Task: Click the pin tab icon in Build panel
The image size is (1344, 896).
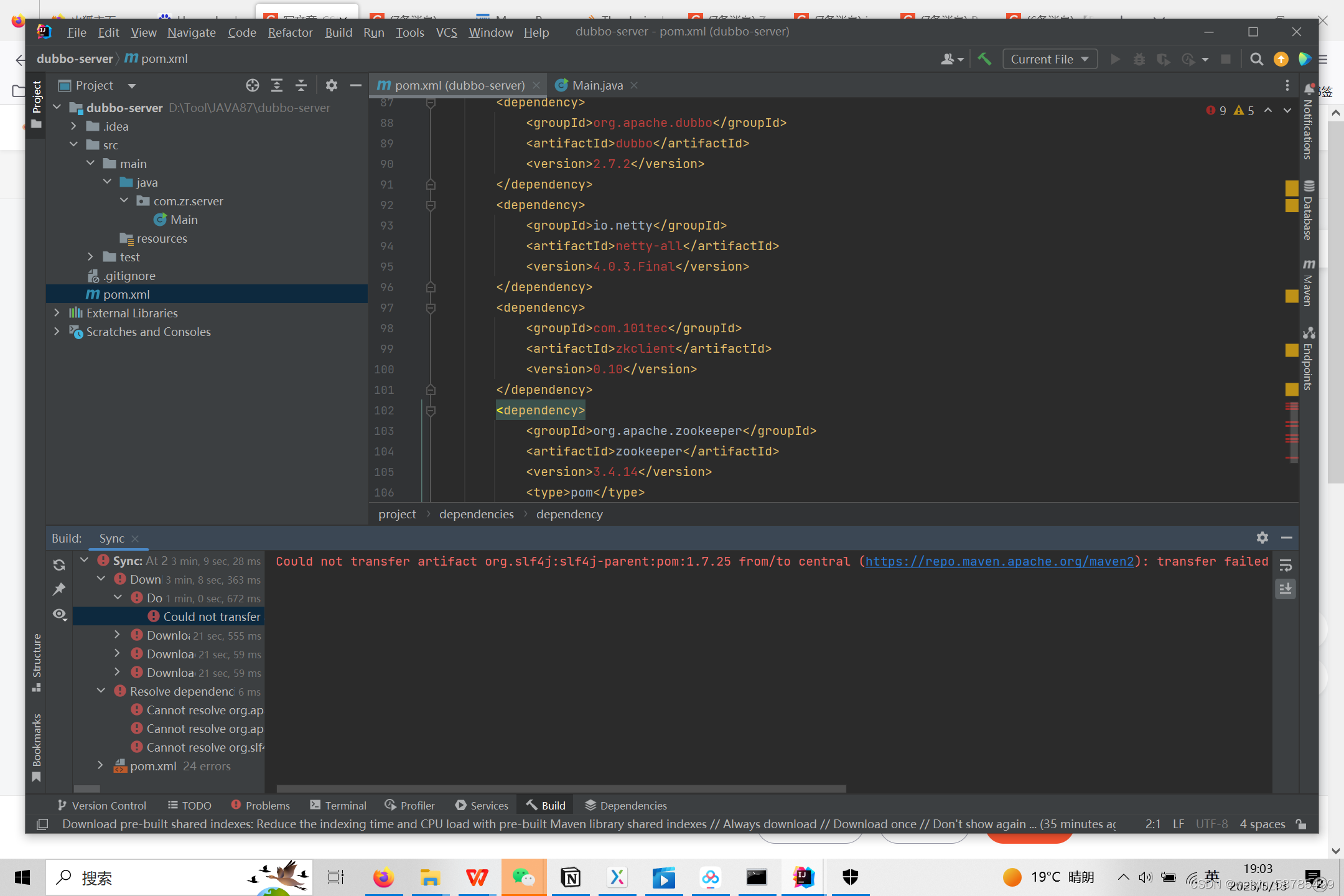Action: click(x=59, y=589)
